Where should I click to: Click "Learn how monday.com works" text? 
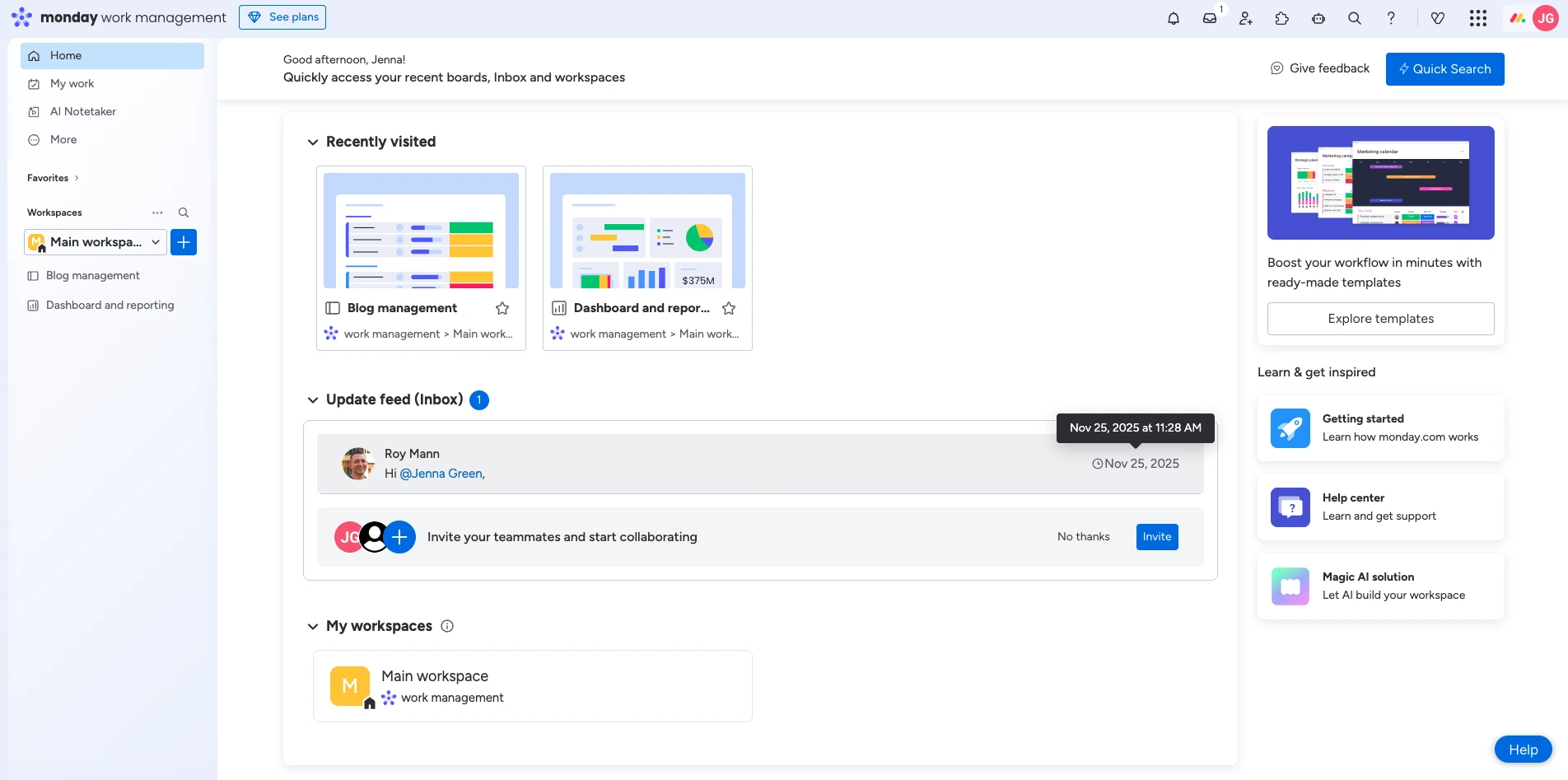[1400, 437]
